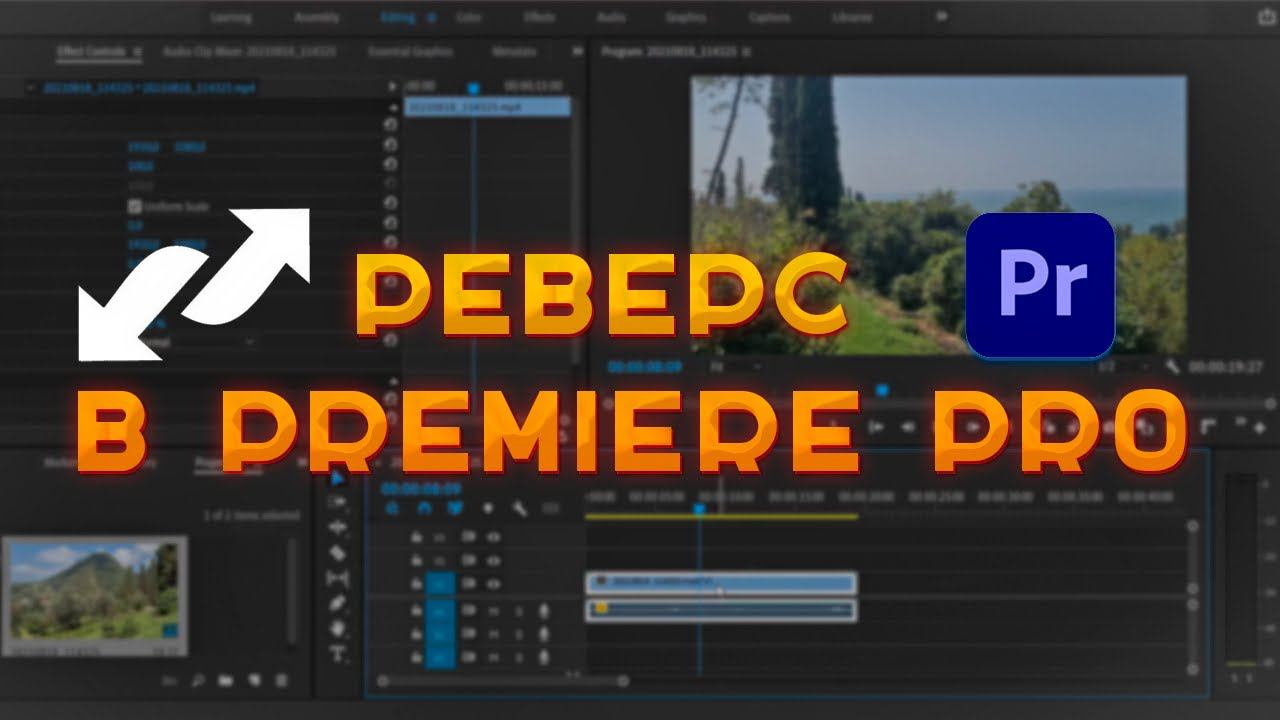This screenshot has height=720, width=1280.
Task: Switch to the Learning workspace
Action: (231, 17)
